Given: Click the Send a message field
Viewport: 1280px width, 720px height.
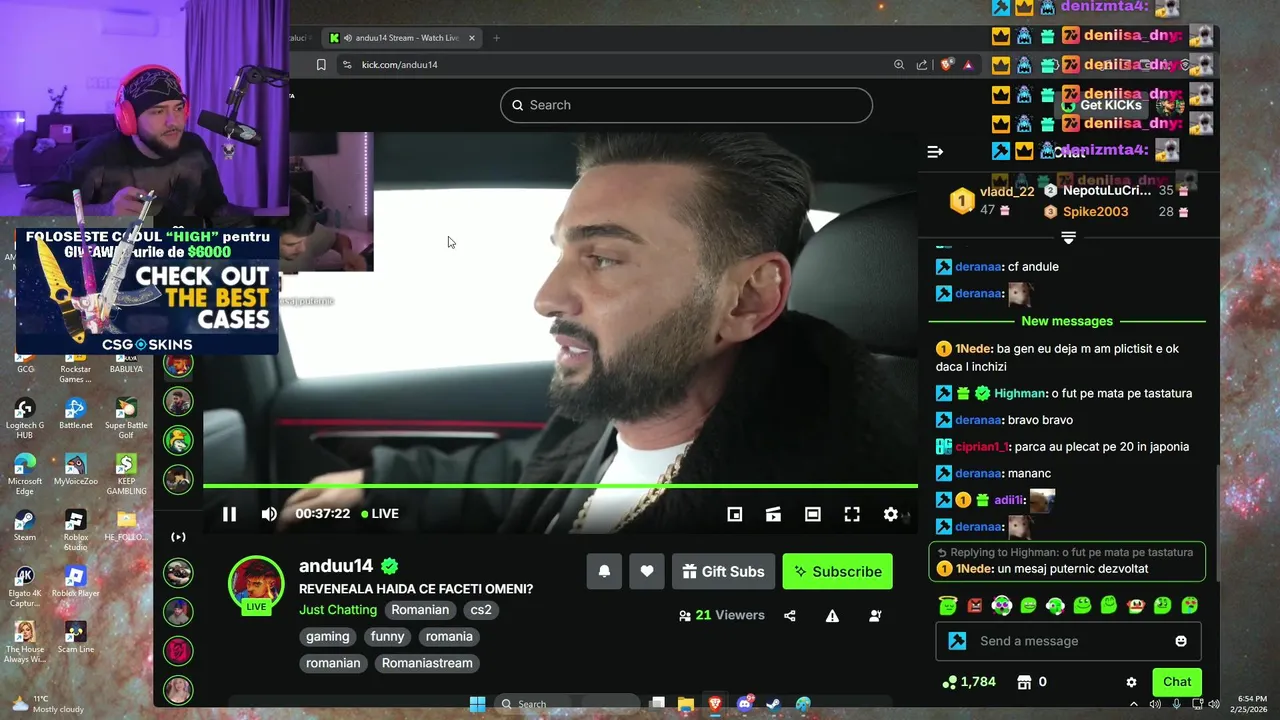Looking at the screenshot, I should (x=1068, y=641).
